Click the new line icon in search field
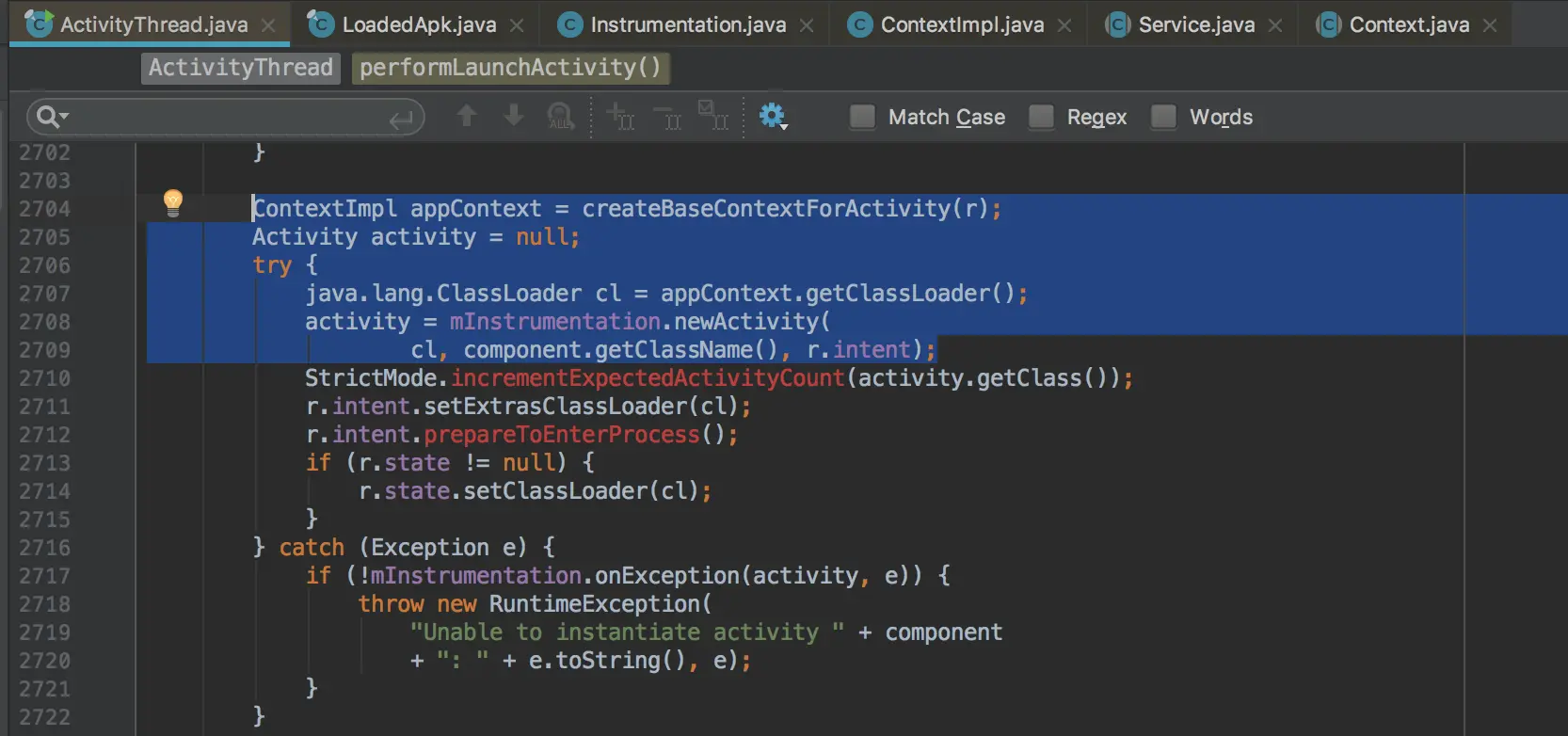Viewport: 1568px width, 736px height. point(401,119)
